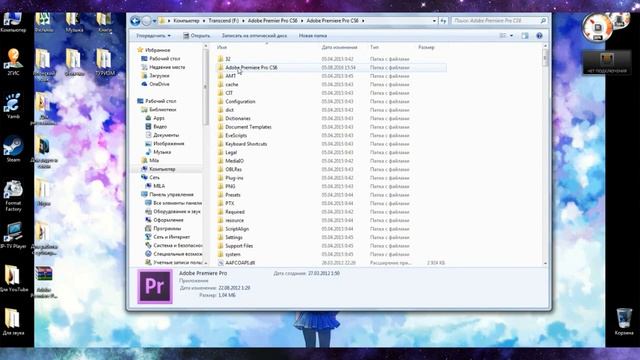Click the magnifier icon in the search box
This screenshot has height=360, width=640.
pos(543,20)
